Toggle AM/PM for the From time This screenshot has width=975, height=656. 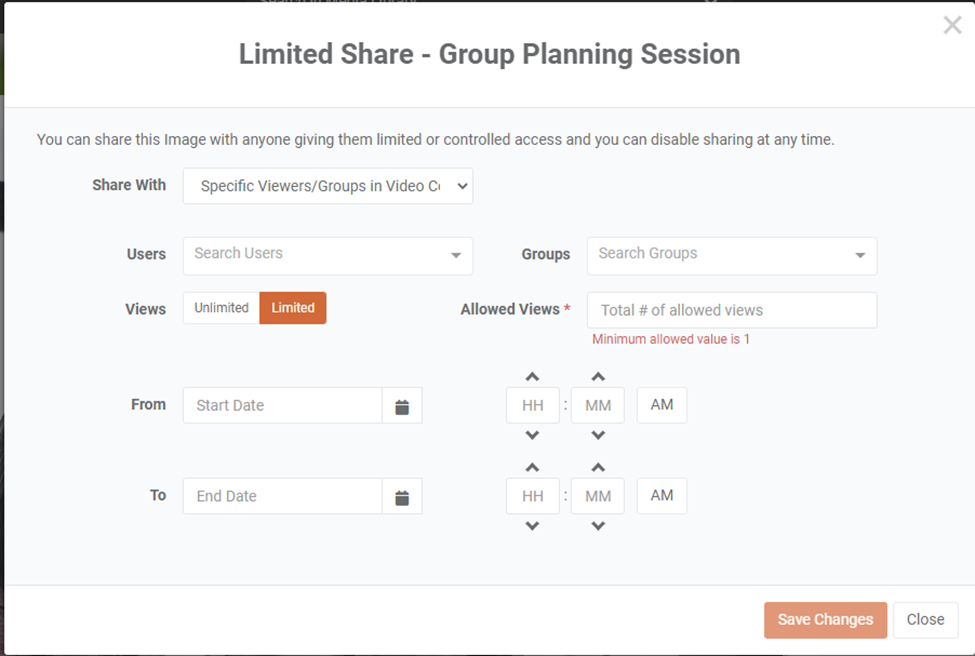[662, 405]
